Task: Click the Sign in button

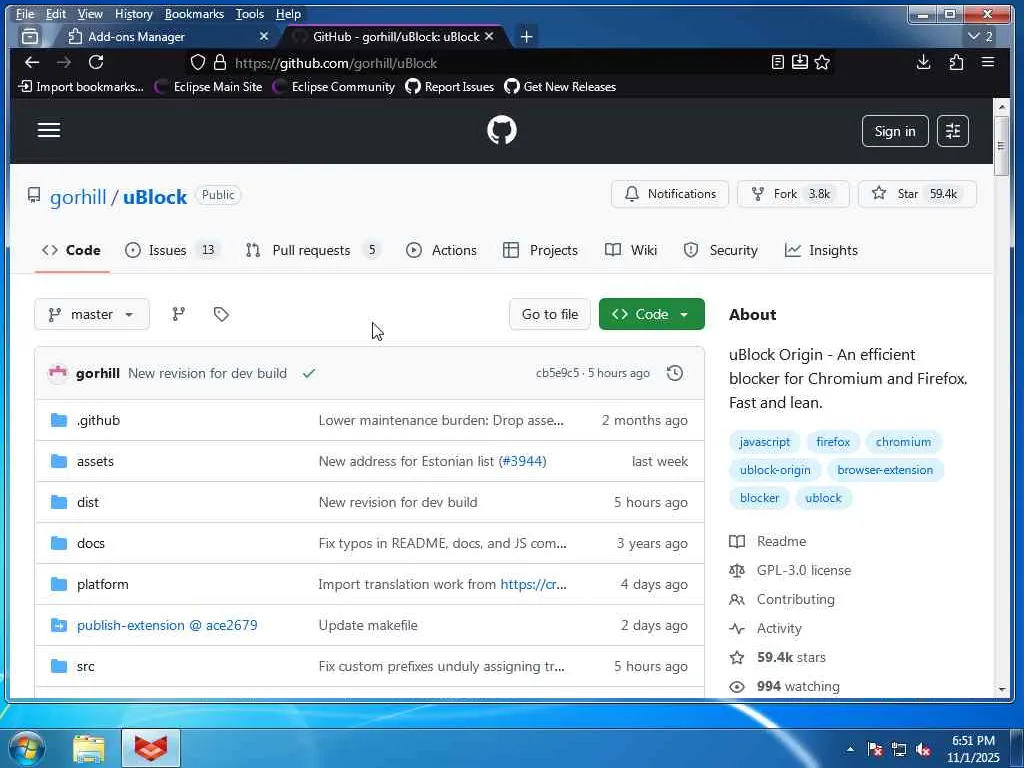Action: [895, 131]
